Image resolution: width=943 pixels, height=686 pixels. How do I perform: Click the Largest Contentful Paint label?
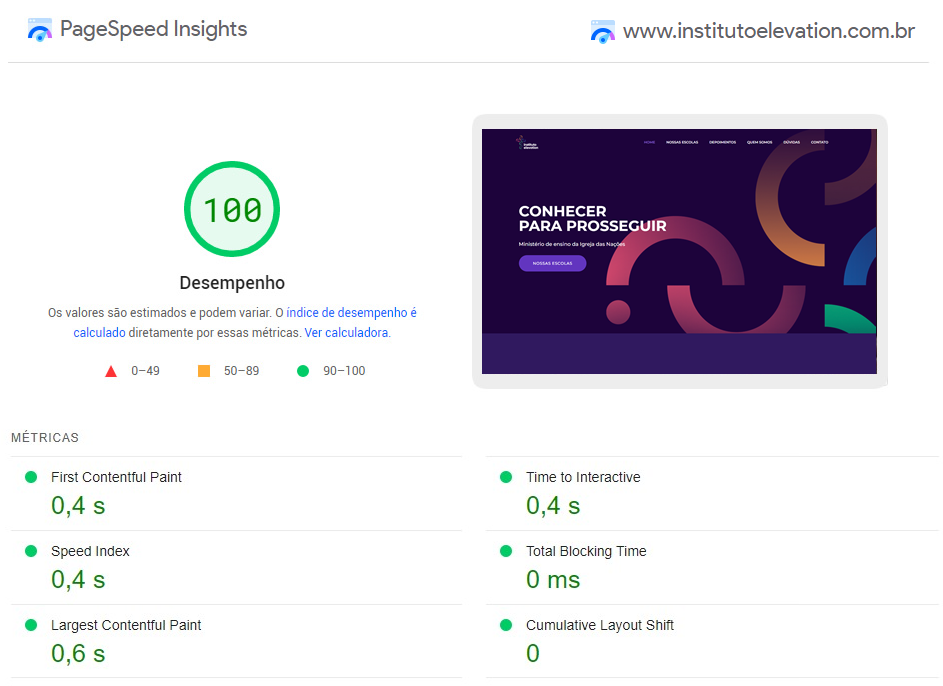126,625
